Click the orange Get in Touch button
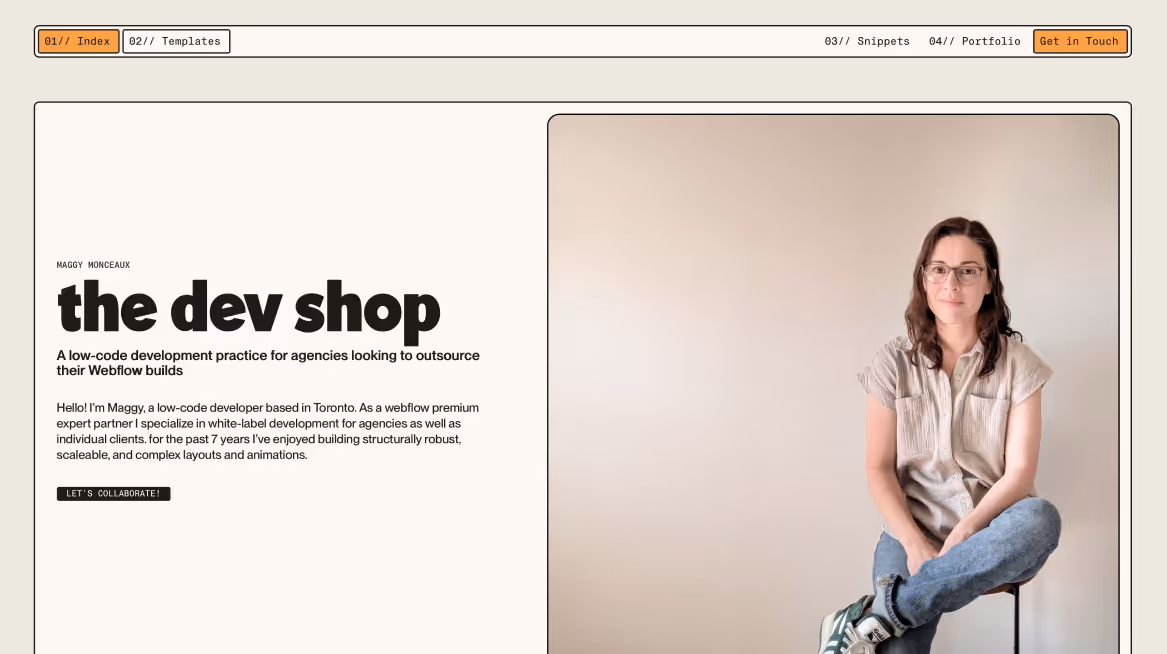The image size is (1167, 654). point(1080,42)
